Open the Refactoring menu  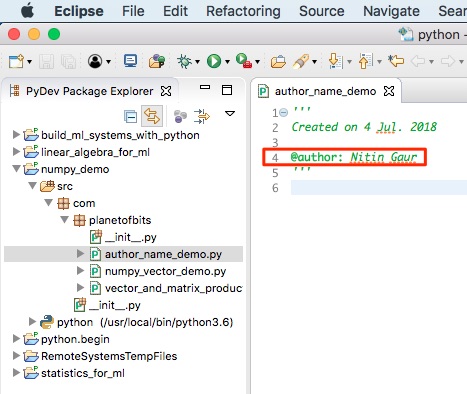pos(243,11)
